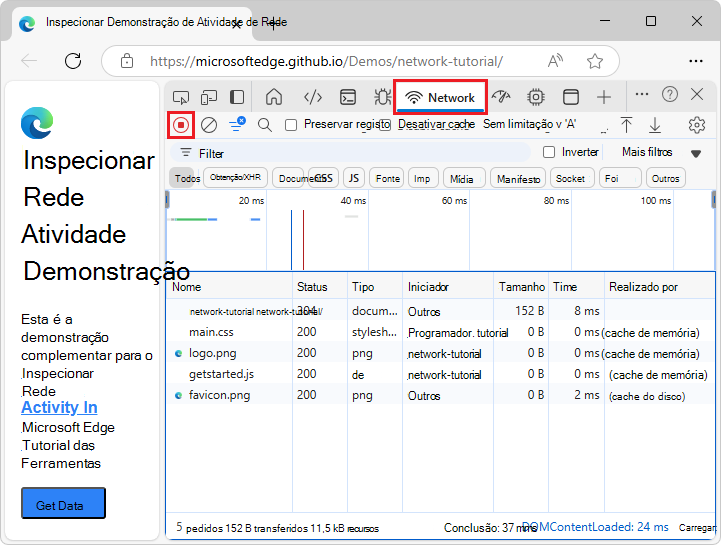Check the Inverter filter checkbox

(548, 152)
